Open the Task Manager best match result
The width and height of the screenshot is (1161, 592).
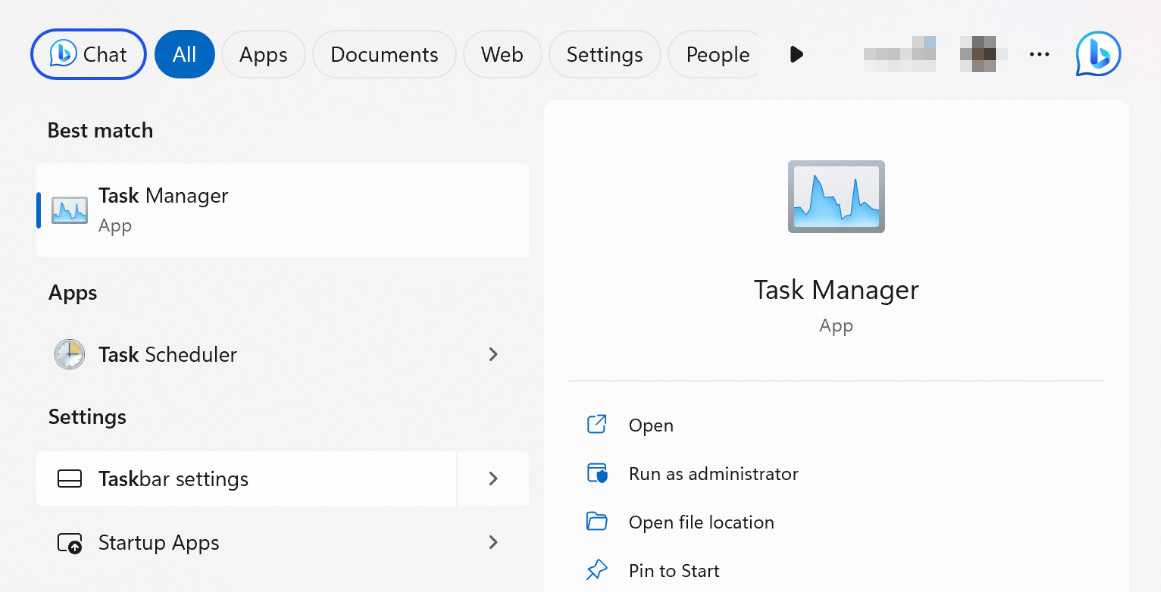click(283, 210)
